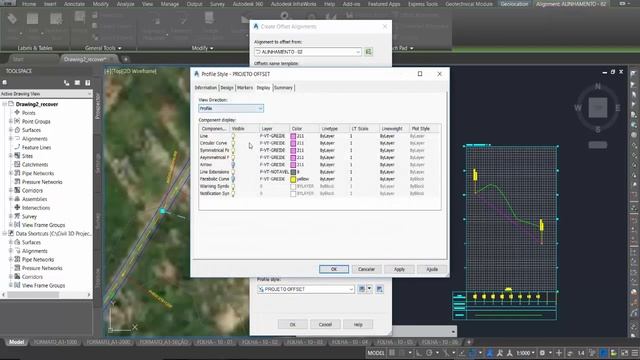The image size is (640, 360).
Task: Toggle visibility bulb for Symmetrical Parabola row
Action: pyautogui.click(x=233, y=150)
